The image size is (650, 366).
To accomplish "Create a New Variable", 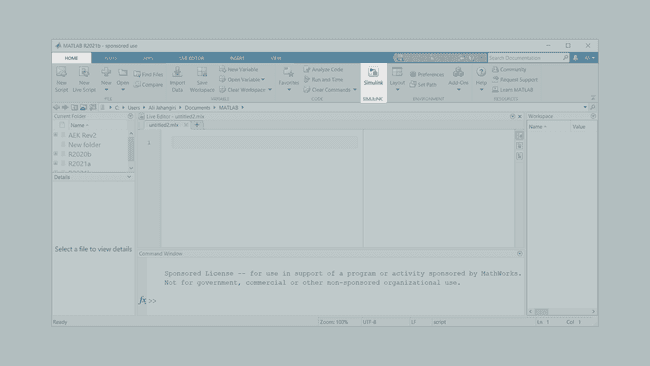I will point(239,69).
